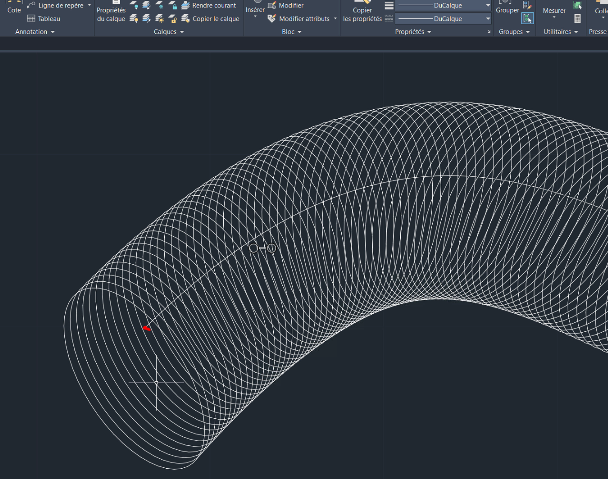Click the red grip point on helix

(x=146, y=327)
